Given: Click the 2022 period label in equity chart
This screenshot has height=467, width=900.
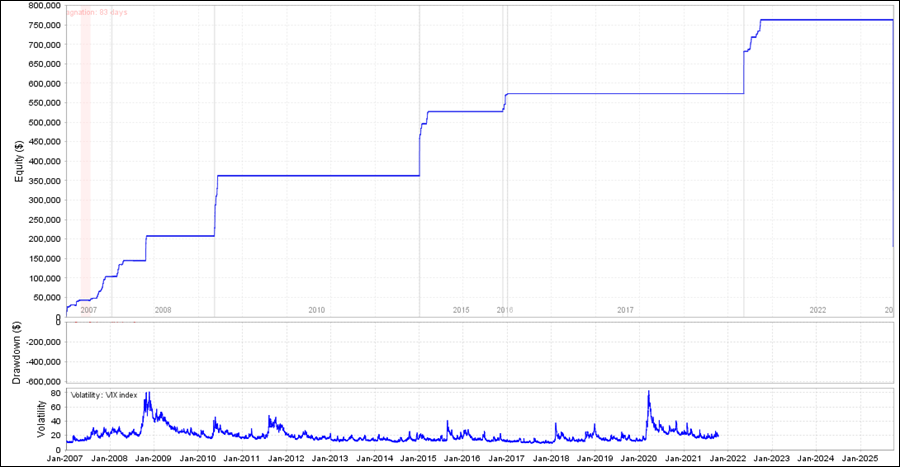Looking at the screenshot, I should (818, 311).
